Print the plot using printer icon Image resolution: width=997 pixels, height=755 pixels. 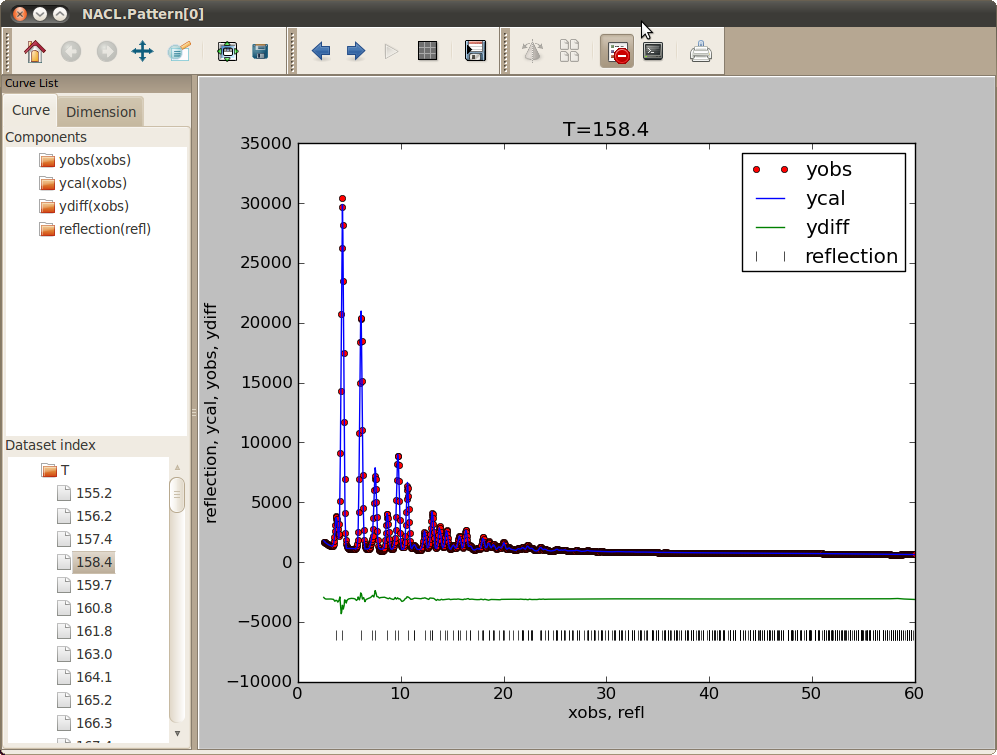tap(701, 52)
